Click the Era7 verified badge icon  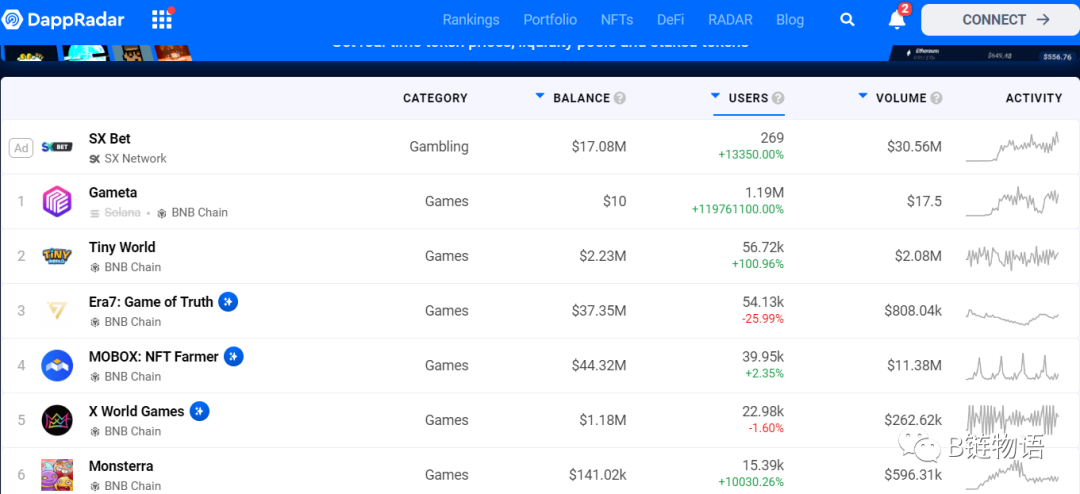coord(228,302)
